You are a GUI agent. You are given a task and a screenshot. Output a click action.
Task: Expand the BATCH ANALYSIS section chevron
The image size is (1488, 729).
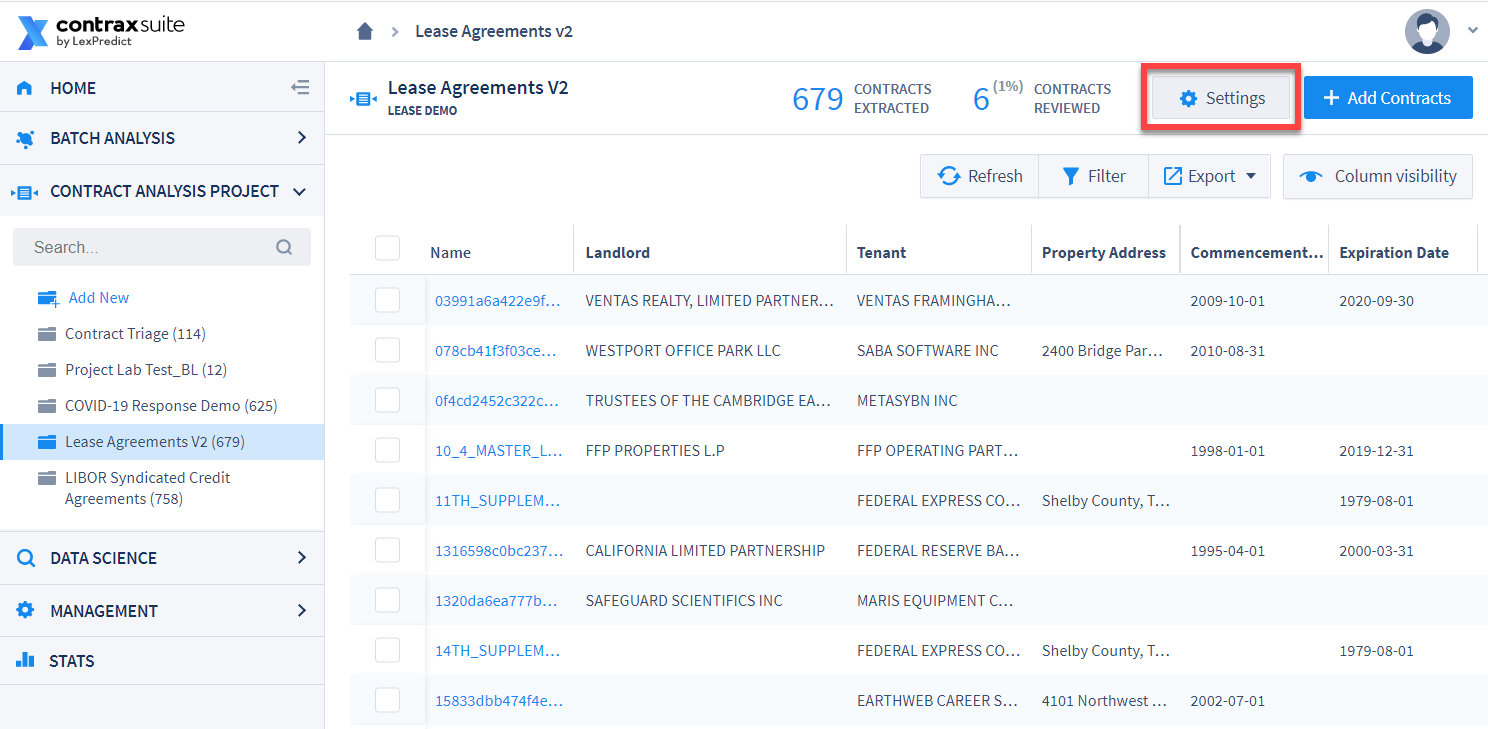(301, 138)
